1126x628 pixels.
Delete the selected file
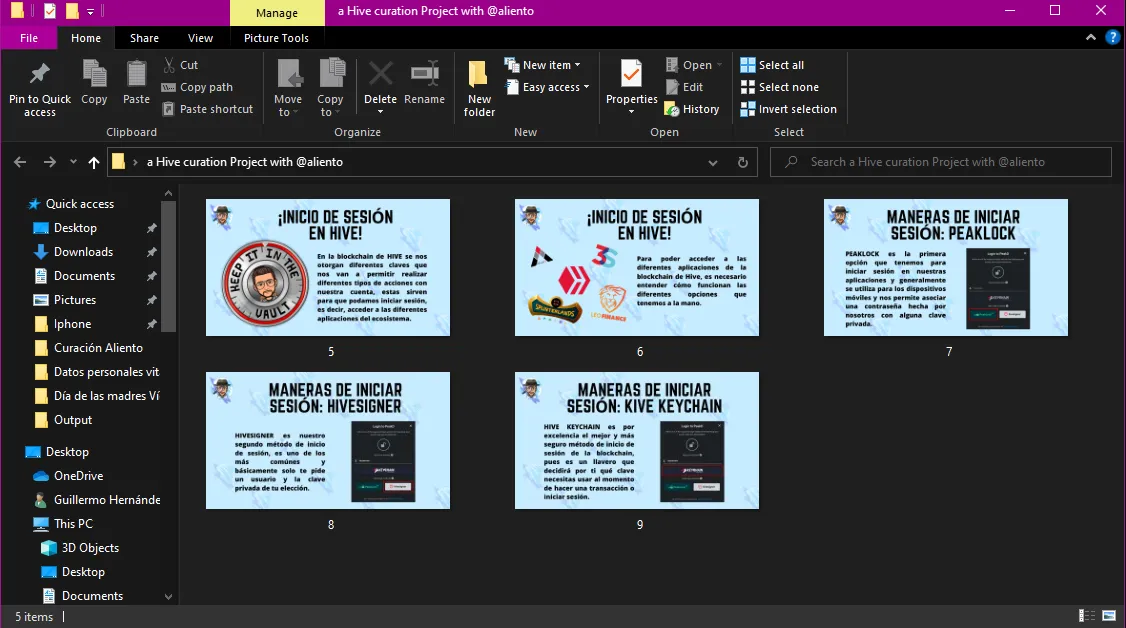[381, 88]
